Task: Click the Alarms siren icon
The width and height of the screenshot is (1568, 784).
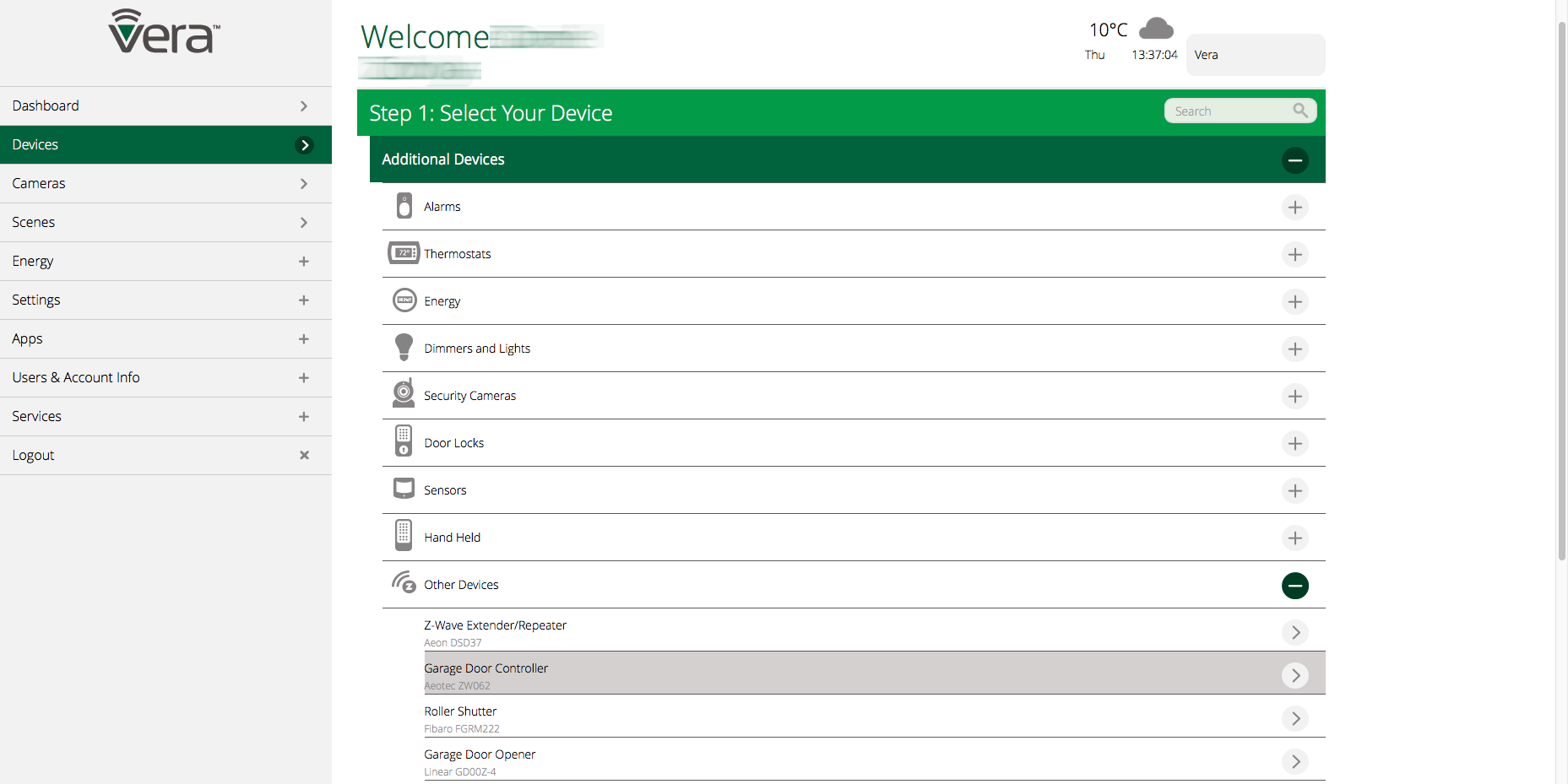Action: click(x=404, y=206)
